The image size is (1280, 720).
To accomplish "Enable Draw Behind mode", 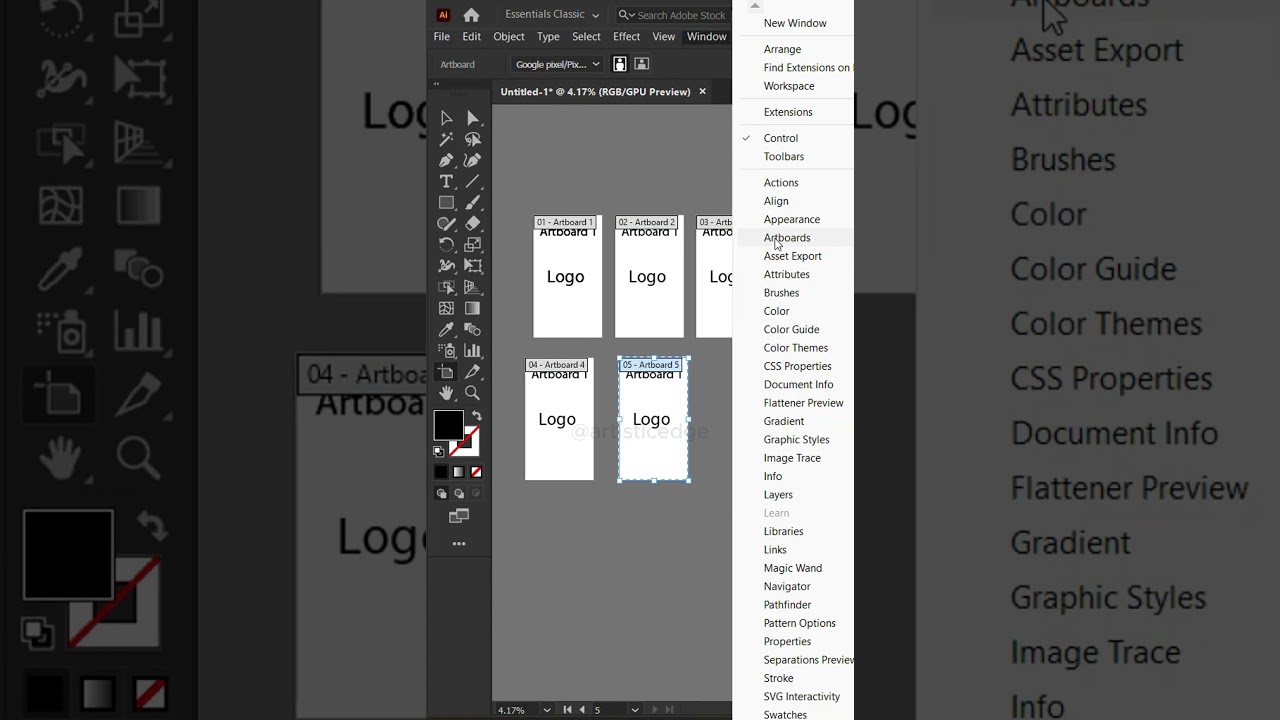I will tap(459, 493).
